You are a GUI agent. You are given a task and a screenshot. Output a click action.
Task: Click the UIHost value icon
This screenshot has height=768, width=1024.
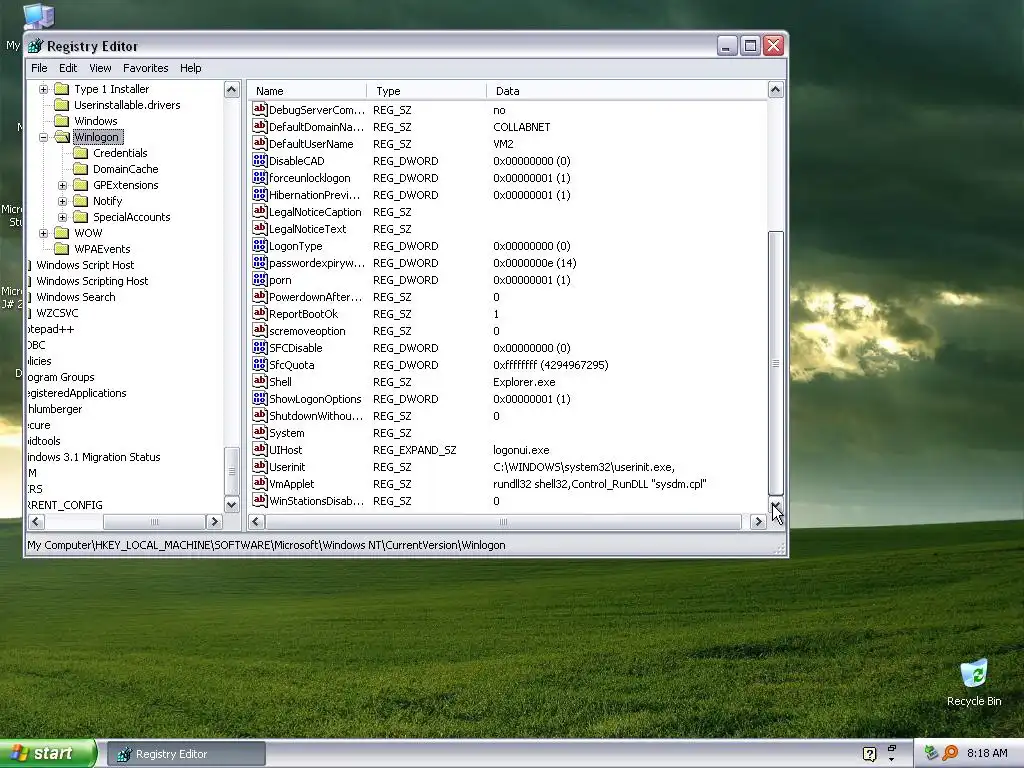259,449
